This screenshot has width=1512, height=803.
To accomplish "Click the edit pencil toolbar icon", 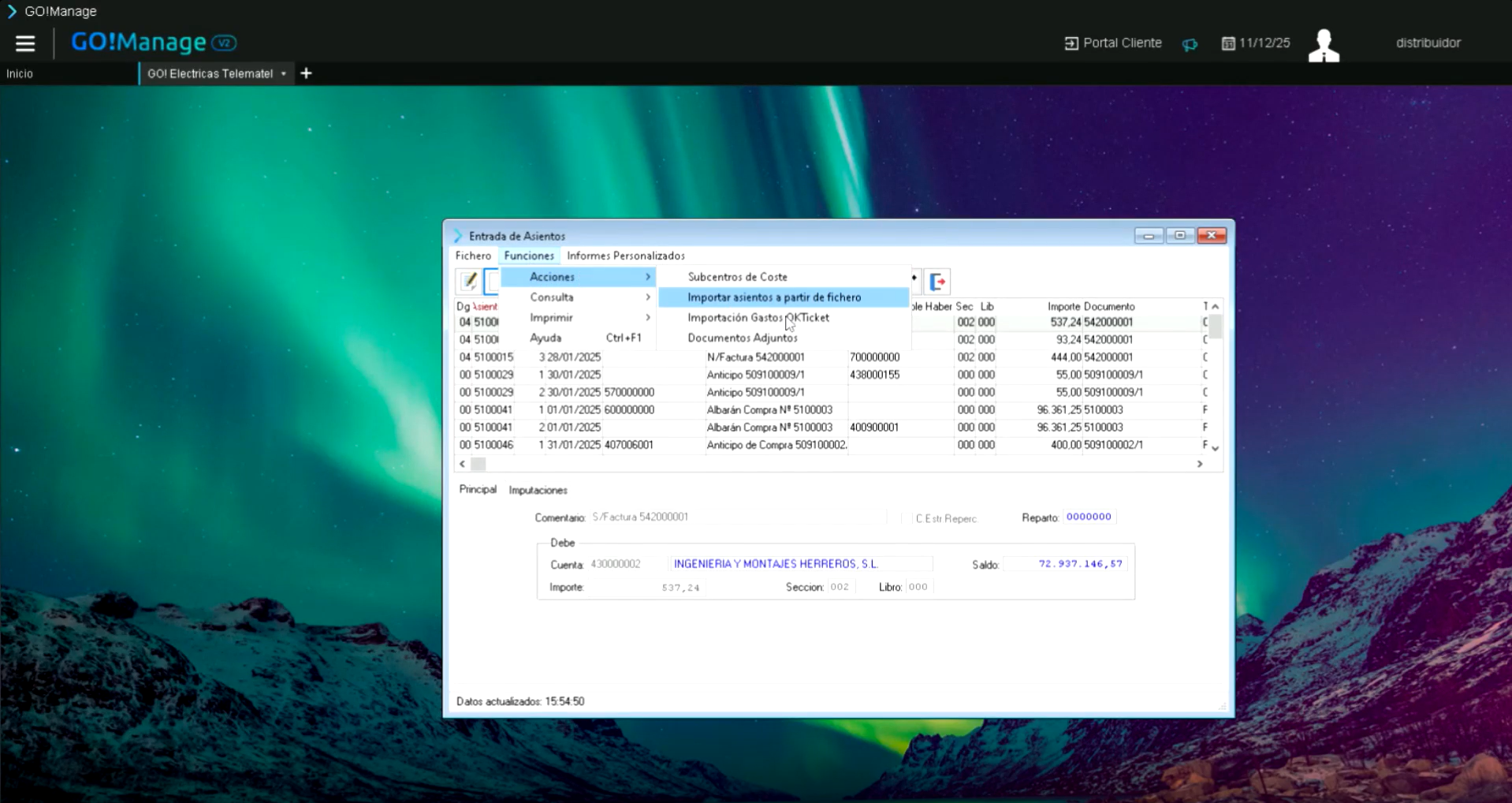I will (469, 281).
